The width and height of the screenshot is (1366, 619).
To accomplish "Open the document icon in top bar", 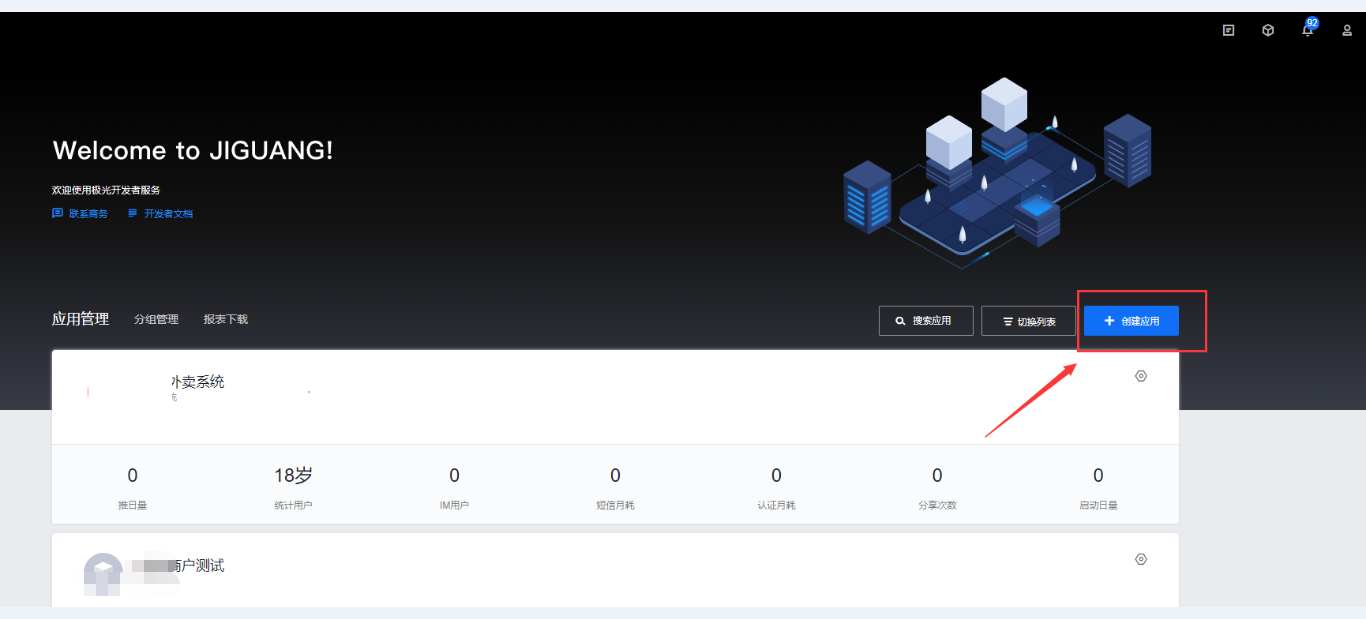I will 1228,30.
